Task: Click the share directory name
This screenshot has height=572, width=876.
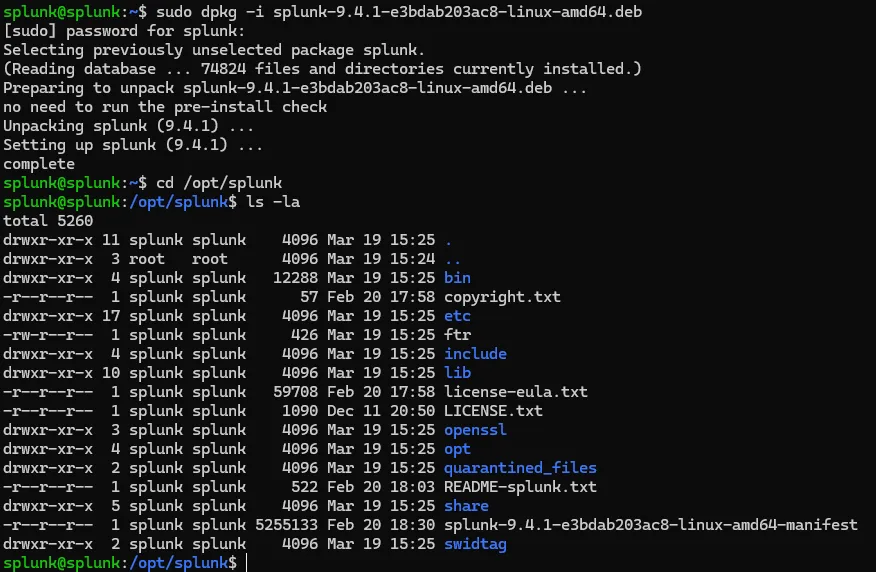Action: click(x=466, y=506)
